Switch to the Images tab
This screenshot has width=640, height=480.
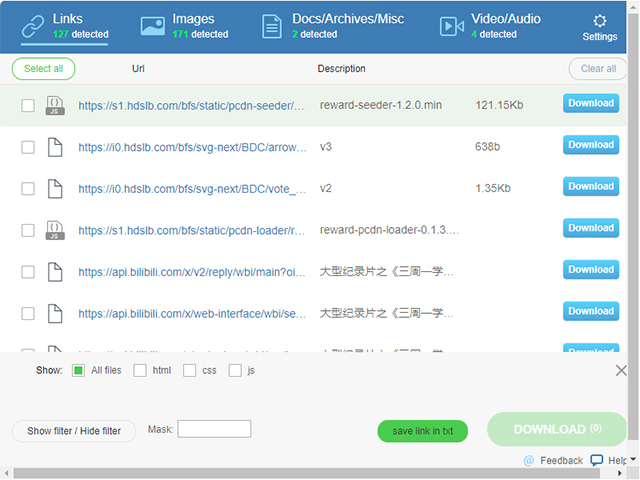tap(184, 26)
